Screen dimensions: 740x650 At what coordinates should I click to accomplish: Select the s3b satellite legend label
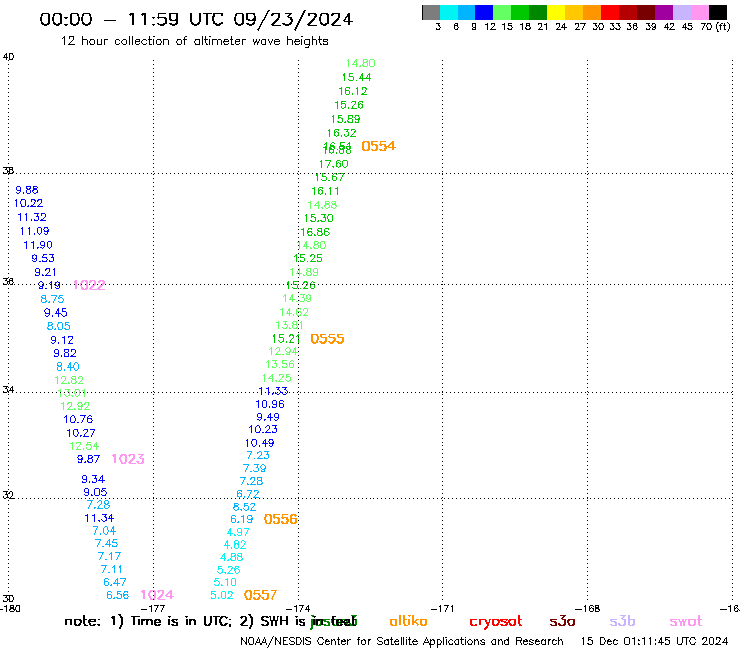(x=622, y=622)
